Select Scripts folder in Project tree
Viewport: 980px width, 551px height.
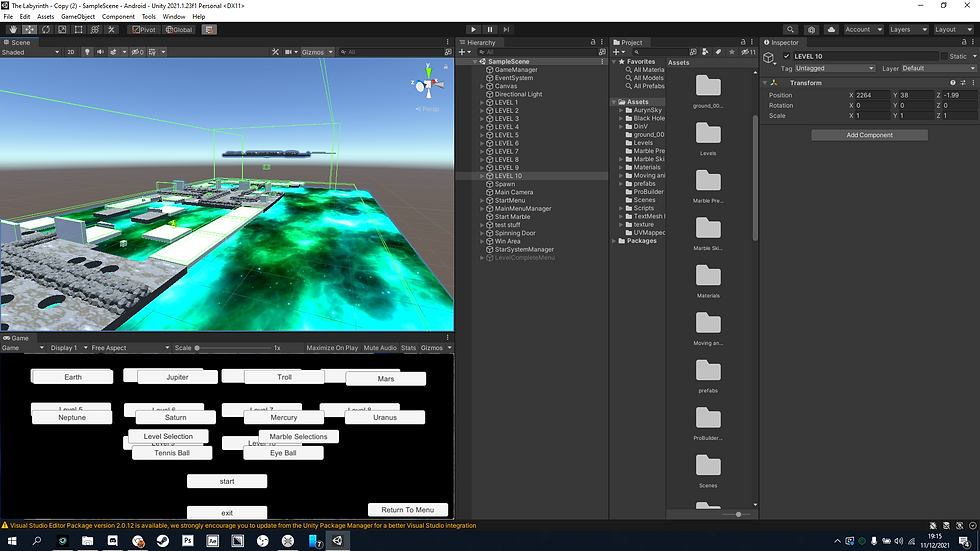tap(643, 208)
